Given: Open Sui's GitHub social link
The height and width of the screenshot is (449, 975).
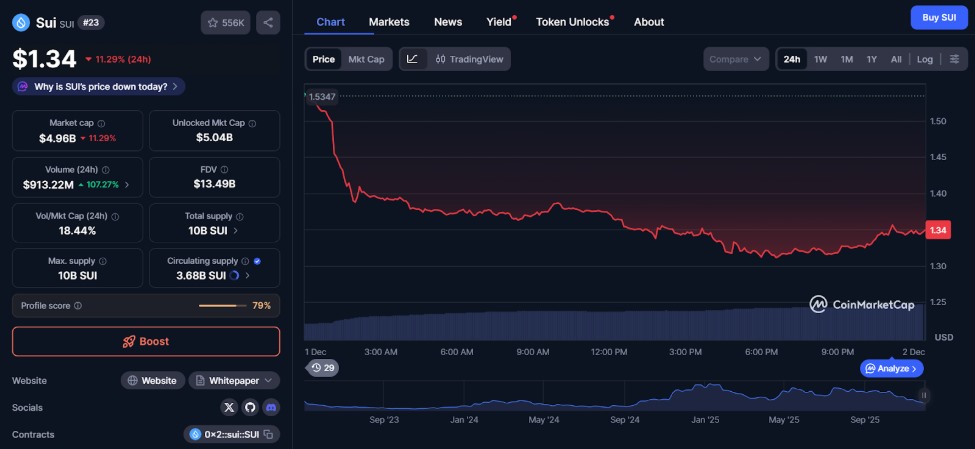Looking at the screenshot, I should 250,407.
